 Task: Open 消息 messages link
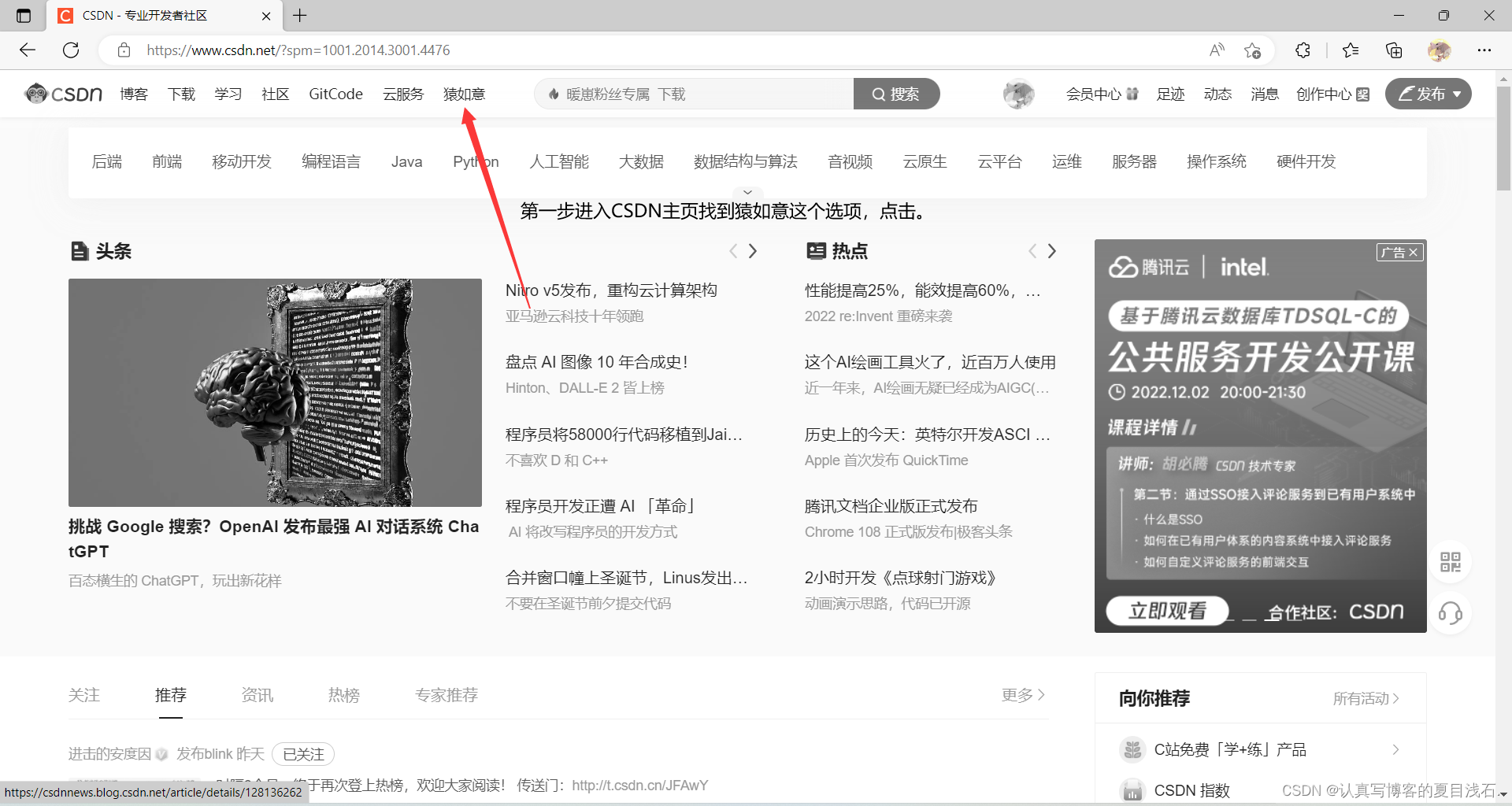tap(1265, 94)
